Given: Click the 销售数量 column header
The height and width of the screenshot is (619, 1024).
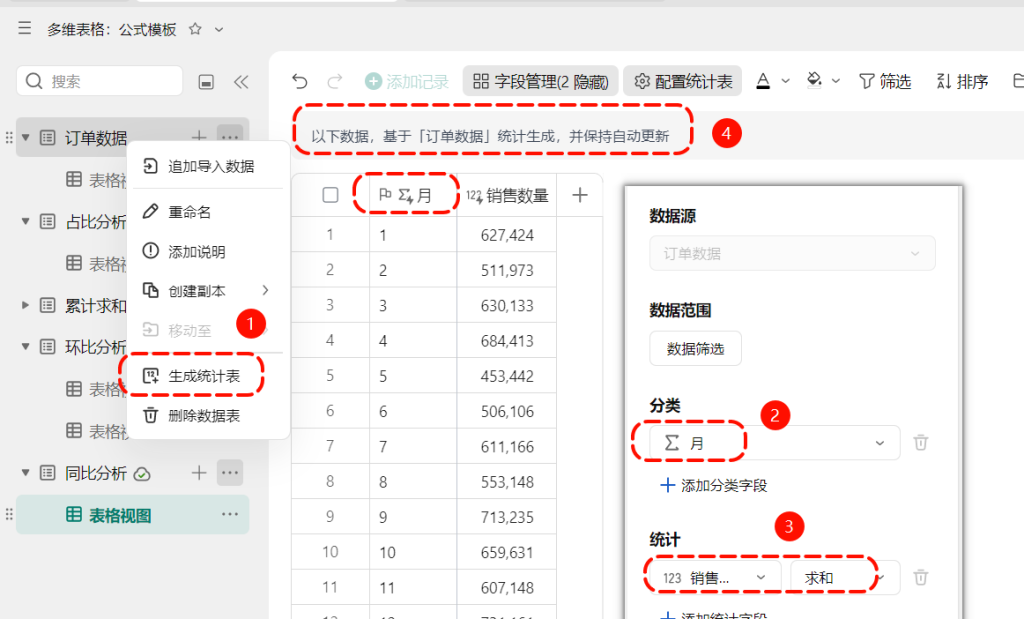Looking at the screenshot, I should tap(507, 195).
